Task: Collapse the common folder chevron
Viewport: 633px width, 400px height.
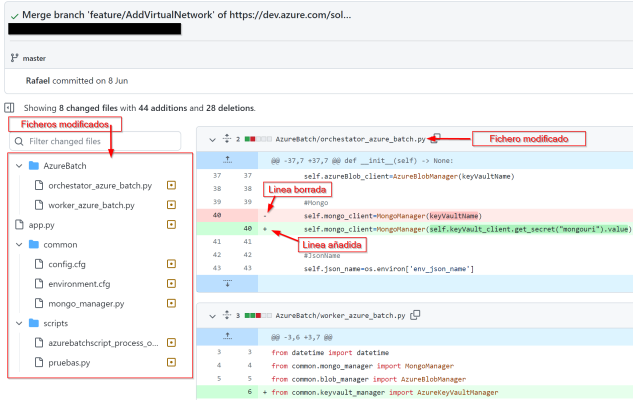Action: pyautogui.click(x=19, y=245)
